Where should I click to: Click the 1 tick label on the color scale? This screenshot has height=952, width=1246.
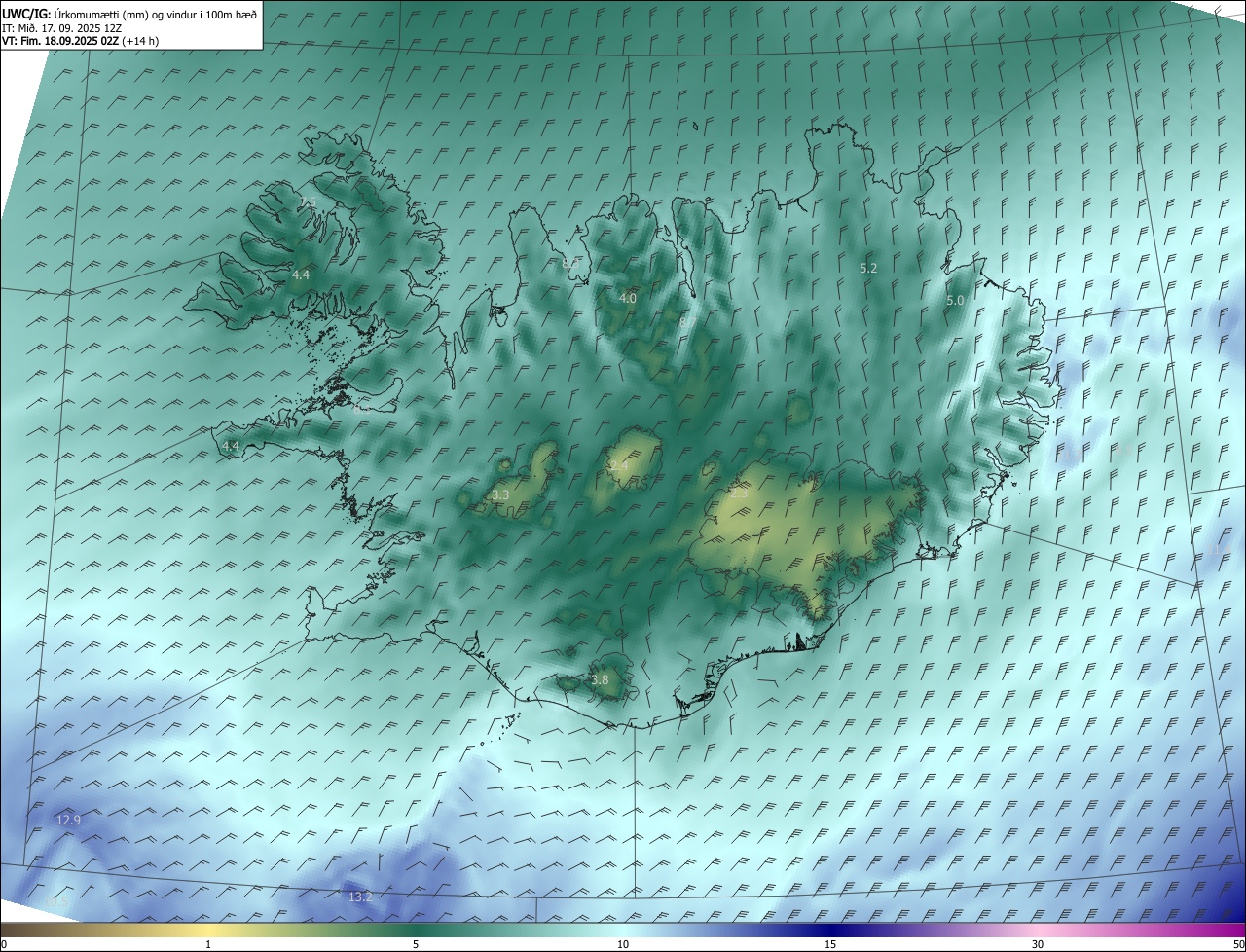[x=208, y=944]
